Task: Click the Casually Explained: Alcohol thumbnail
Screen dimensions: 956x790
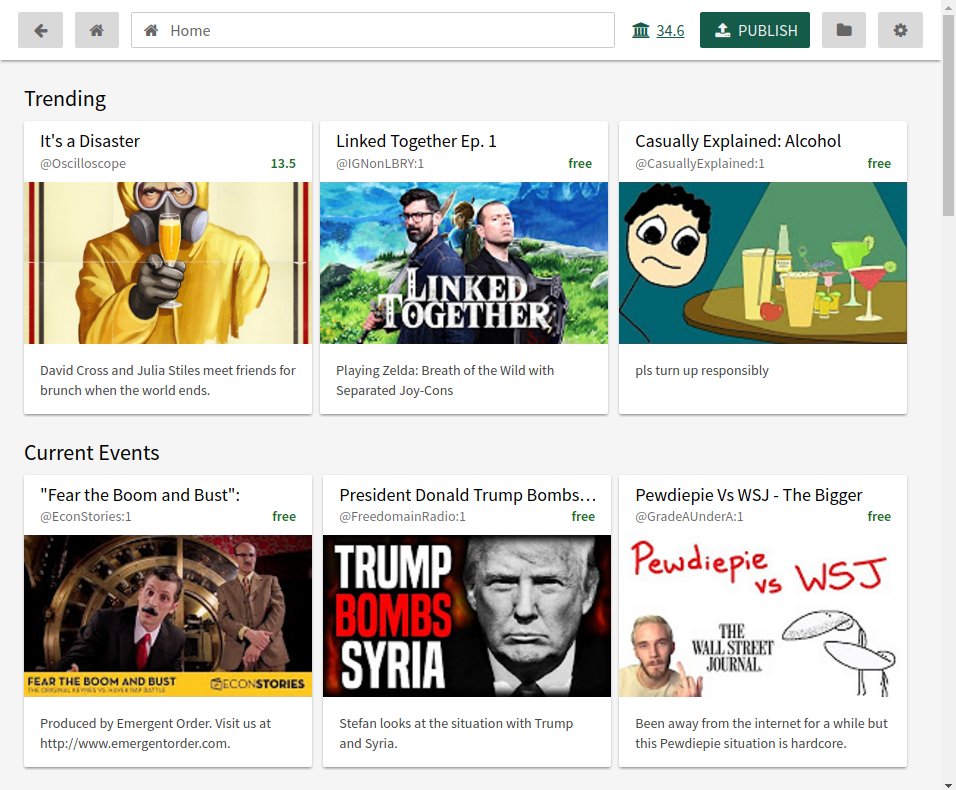Action: coord(762,262)
